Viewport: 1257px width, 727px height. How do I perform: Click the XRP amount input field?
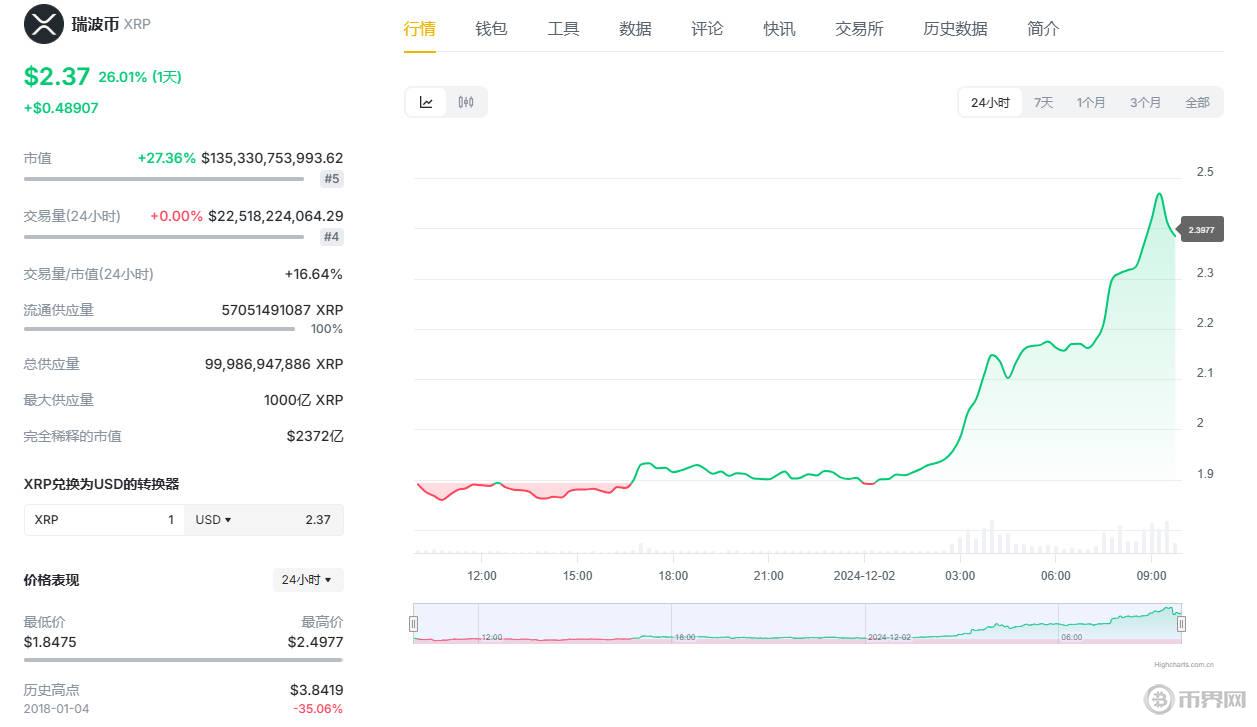104,520
